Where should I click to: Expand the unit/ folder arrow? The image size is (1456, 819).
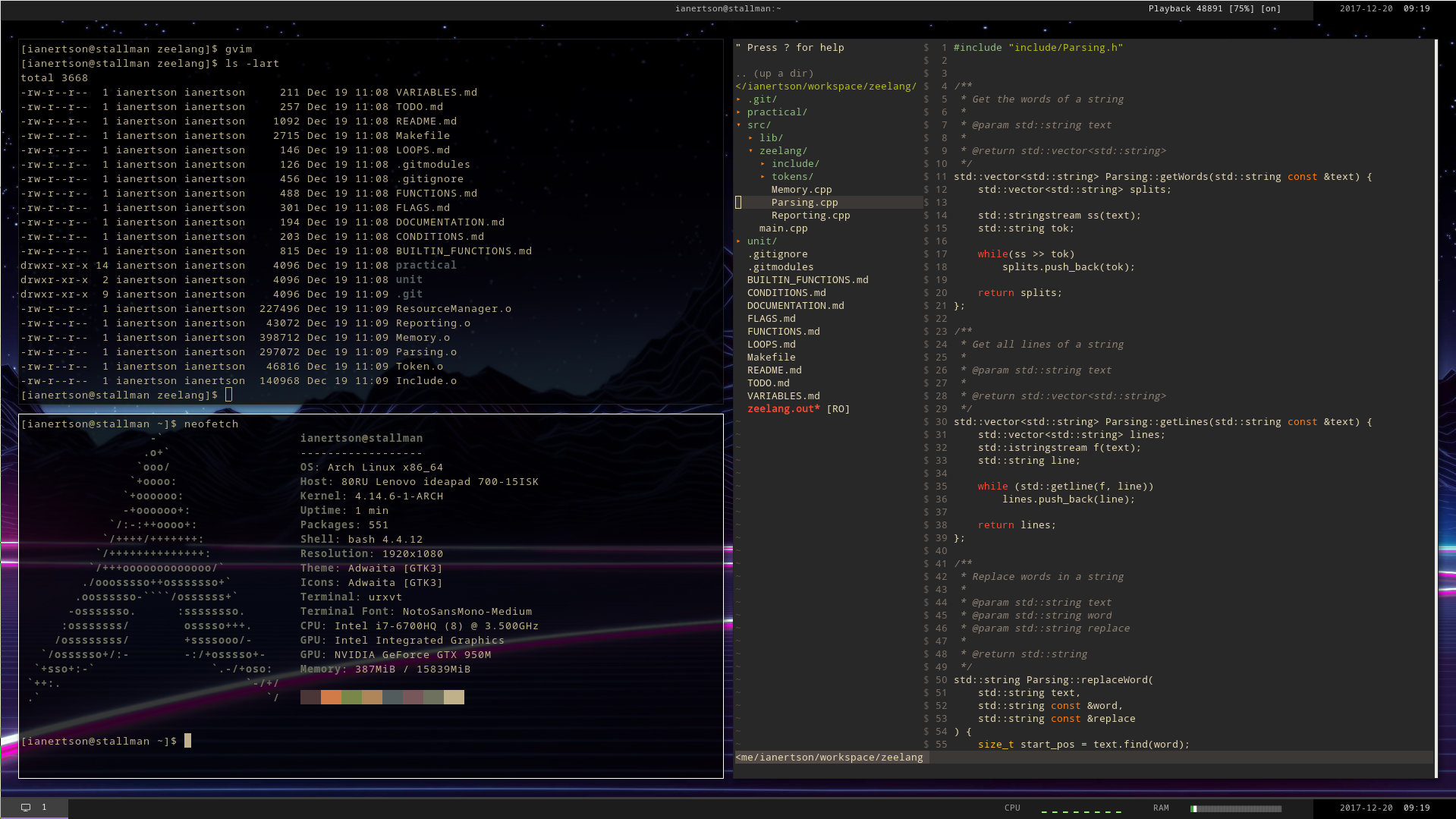738,241
